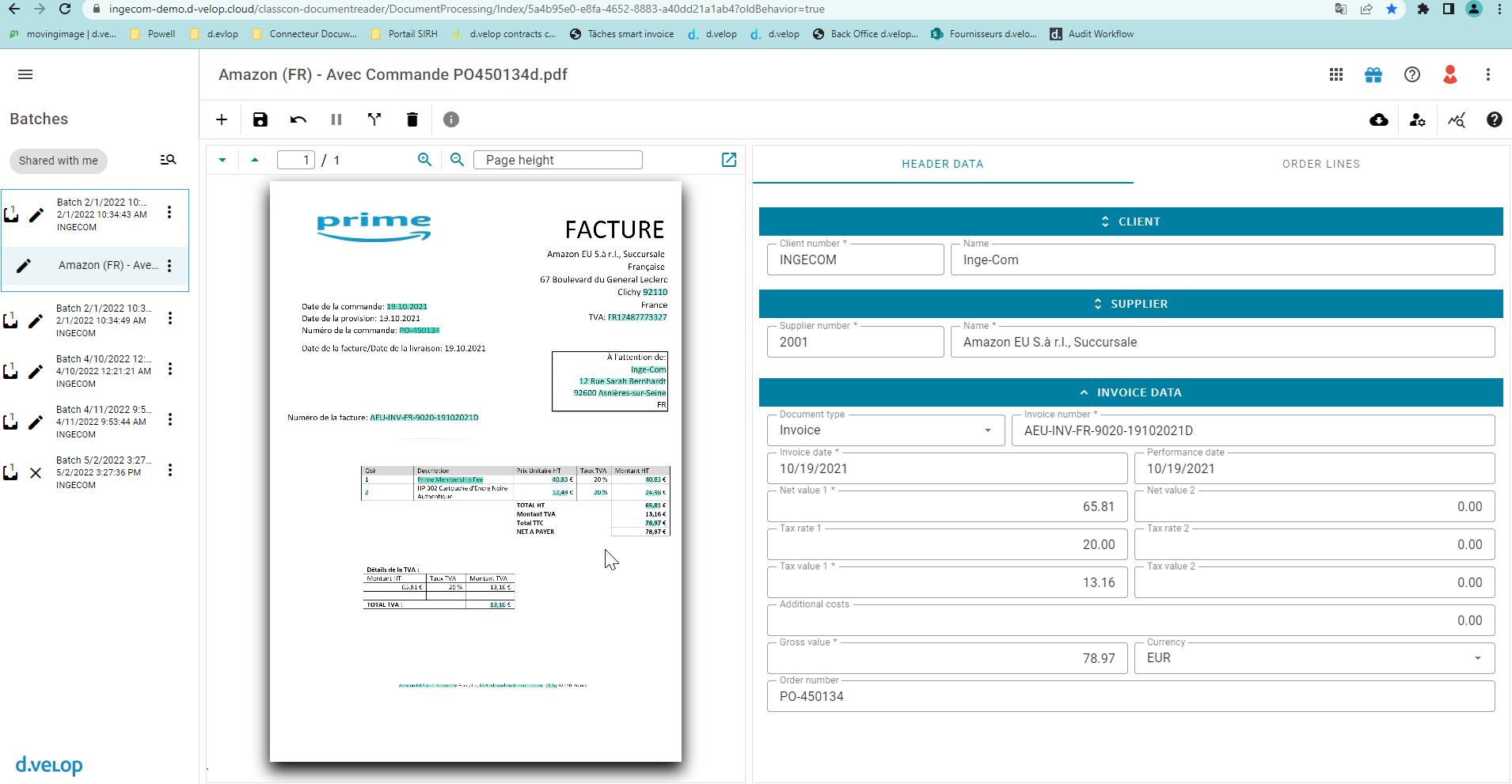Open options for batch 4/10/2022 12:21:21 AM
Image resolution: width=1512 pixels, height=784 pixels.
[170, 369]
